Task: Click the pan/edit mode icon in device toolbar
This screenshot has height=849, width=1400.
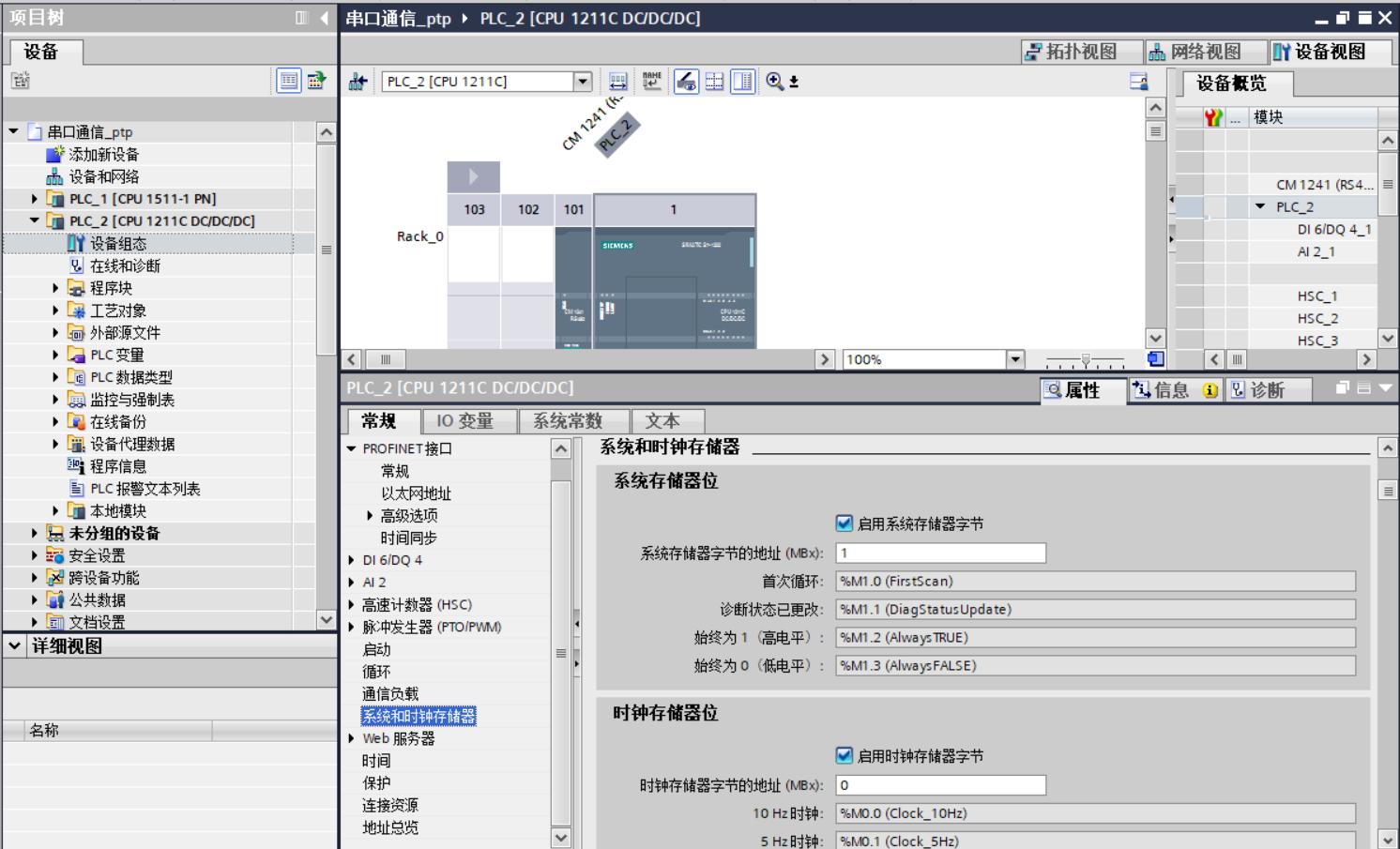Action: pos(685,81)
